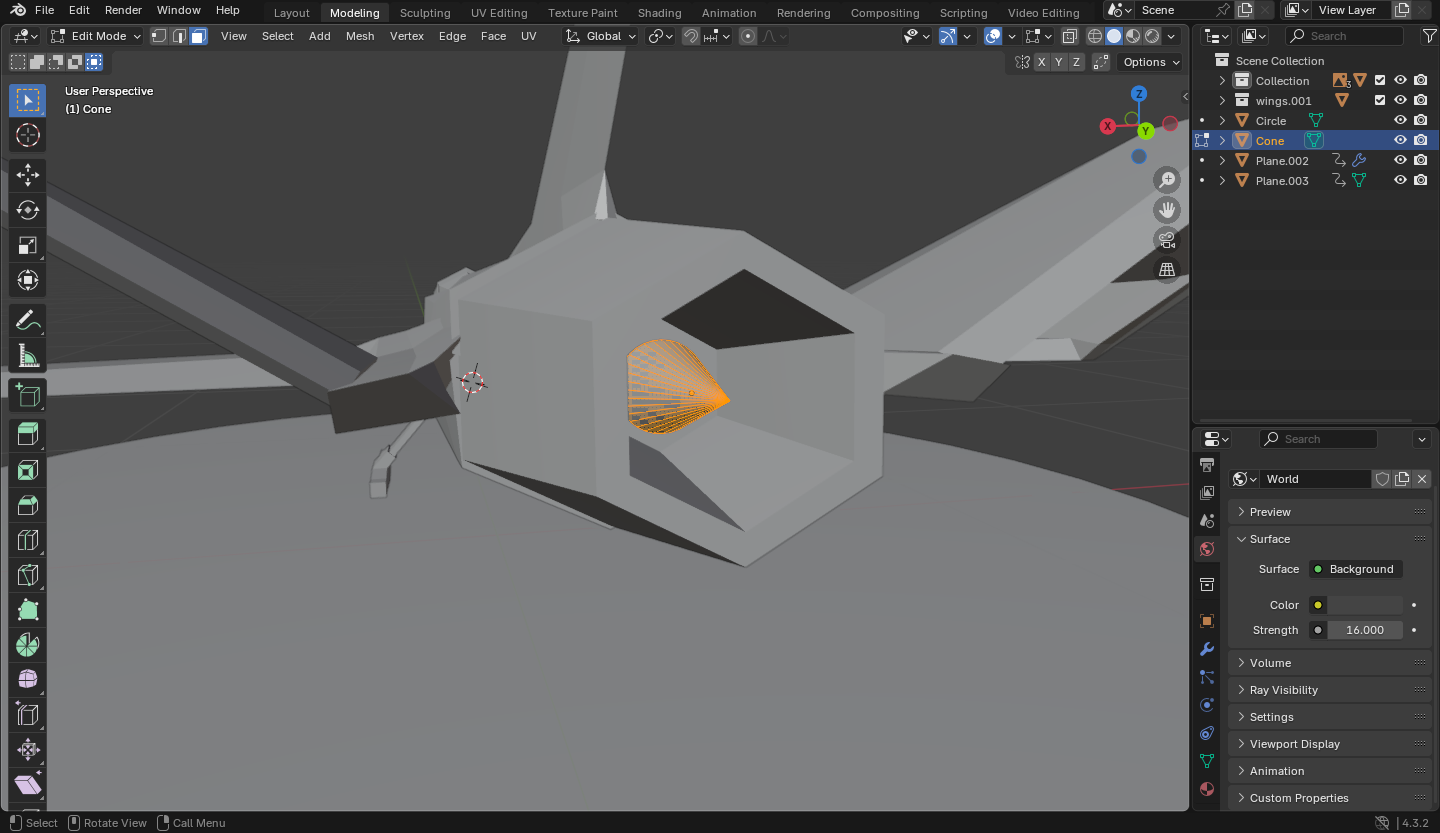The image size is (1440, 833).
Task: Click the outliner Search field
Action: [1344, 36]
